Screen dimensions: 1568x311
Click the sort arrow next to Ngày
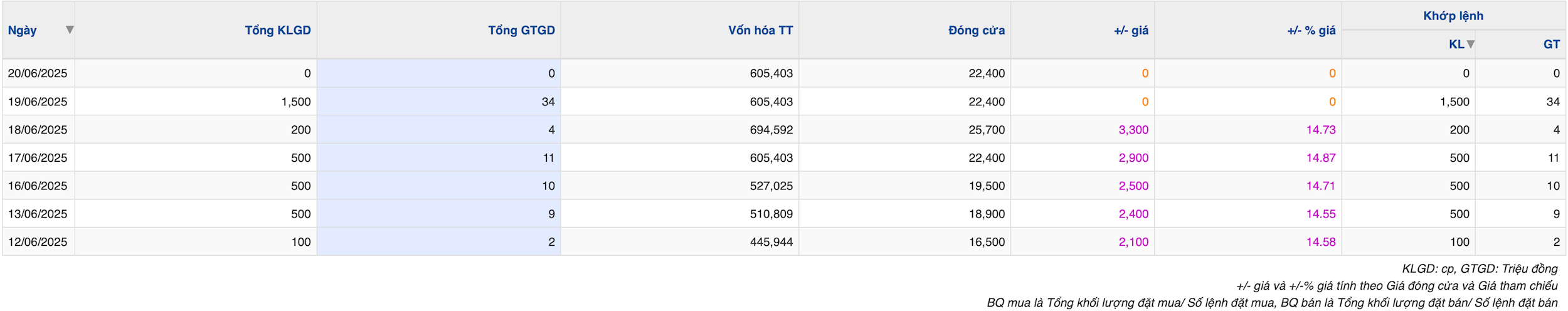pos(70,29)
